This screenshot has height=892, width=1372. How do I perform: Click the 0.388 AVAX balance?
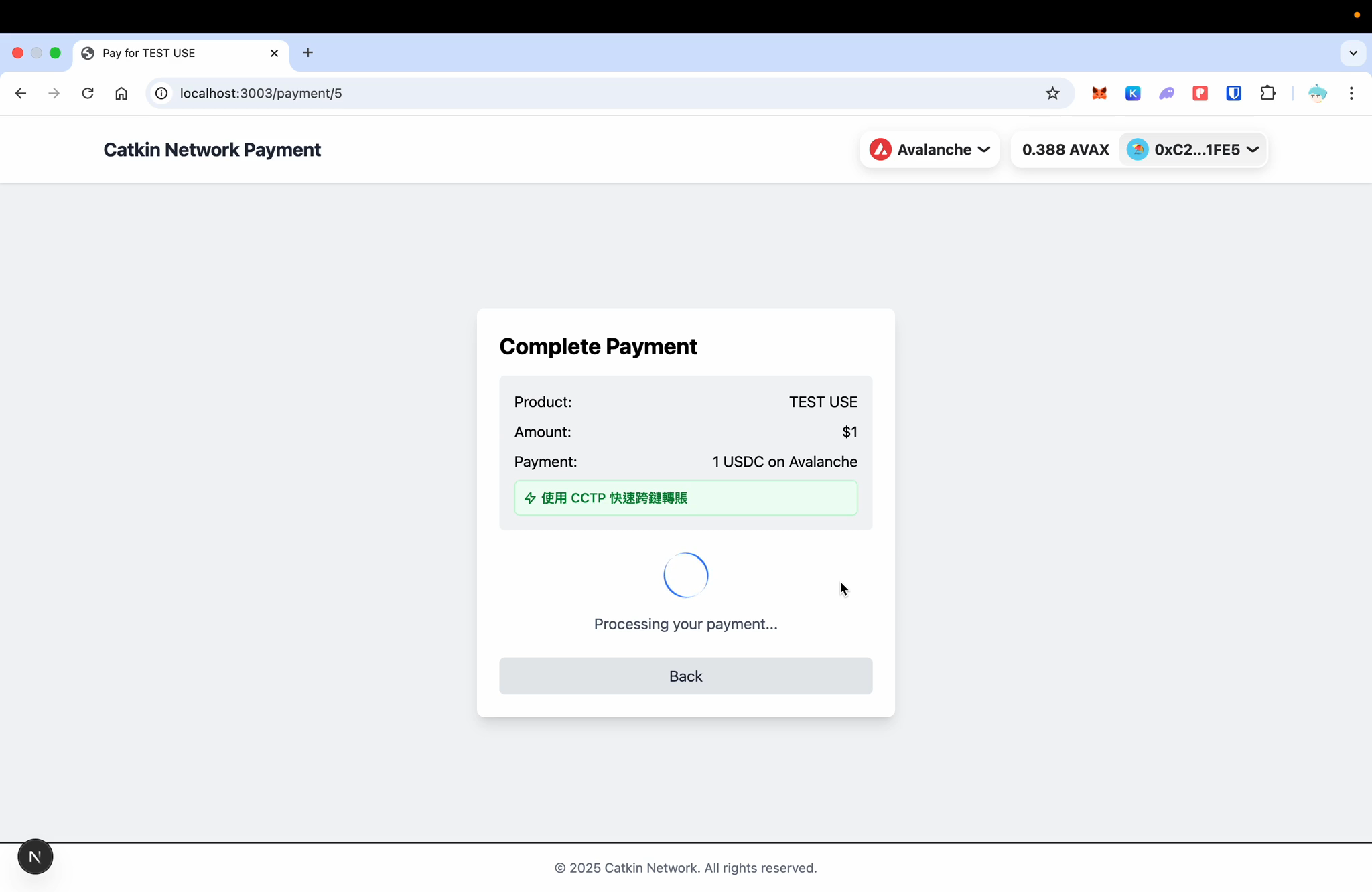pyautogui.click(x=1065, y=149)
